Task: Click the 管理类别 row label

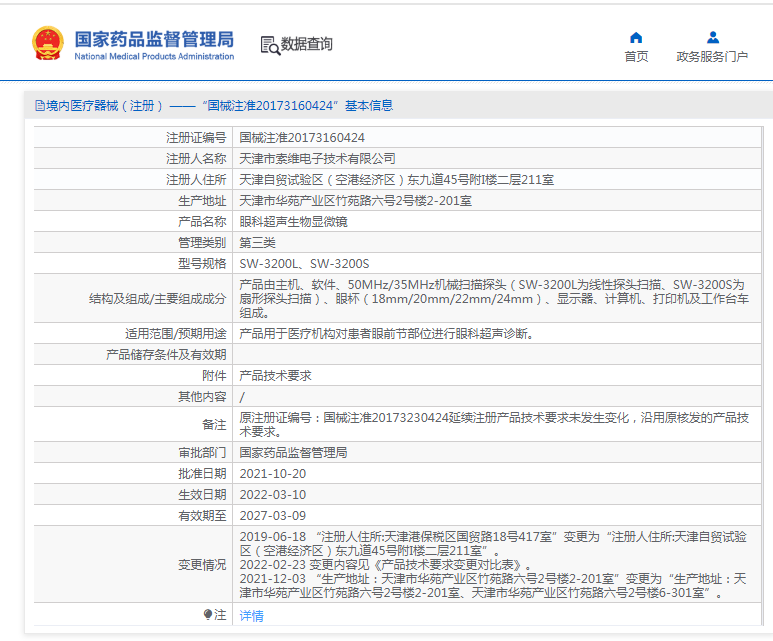Action: [202, 243]
